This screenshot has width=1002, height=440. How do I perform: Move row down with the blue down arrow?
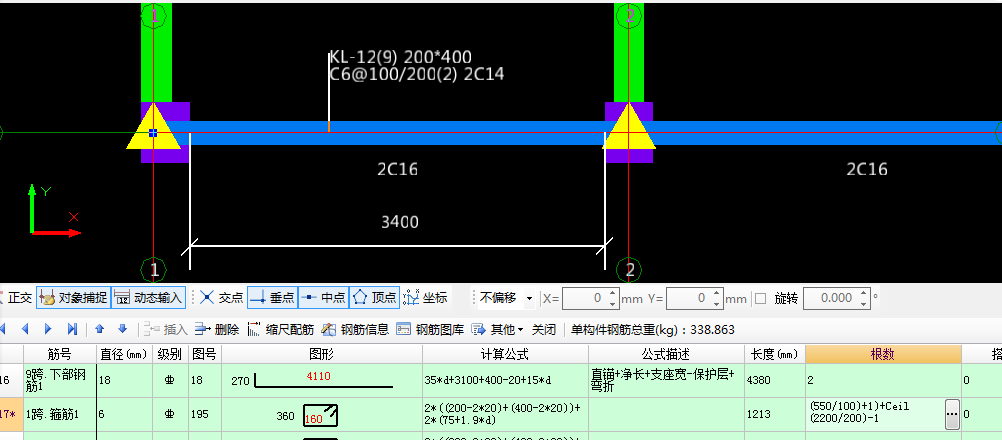(123, 330)
